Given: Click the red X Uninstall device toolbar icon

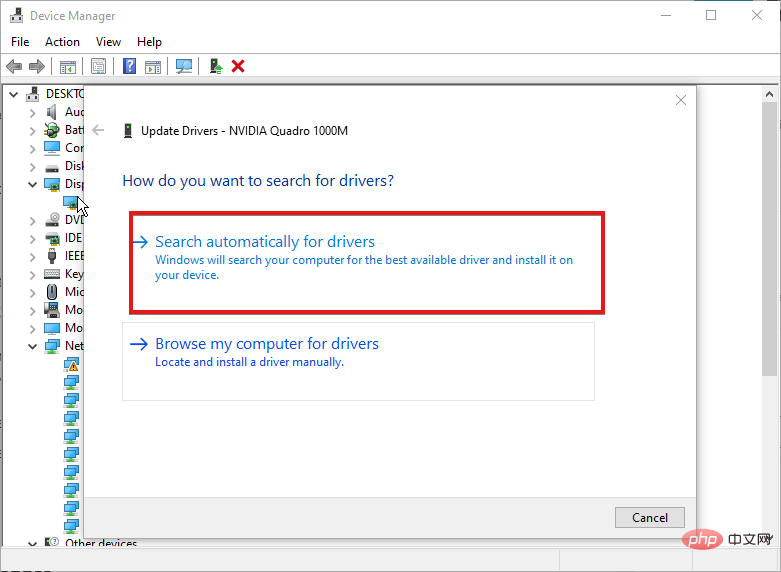Looking at the screenshot, I should click(238, 66).
